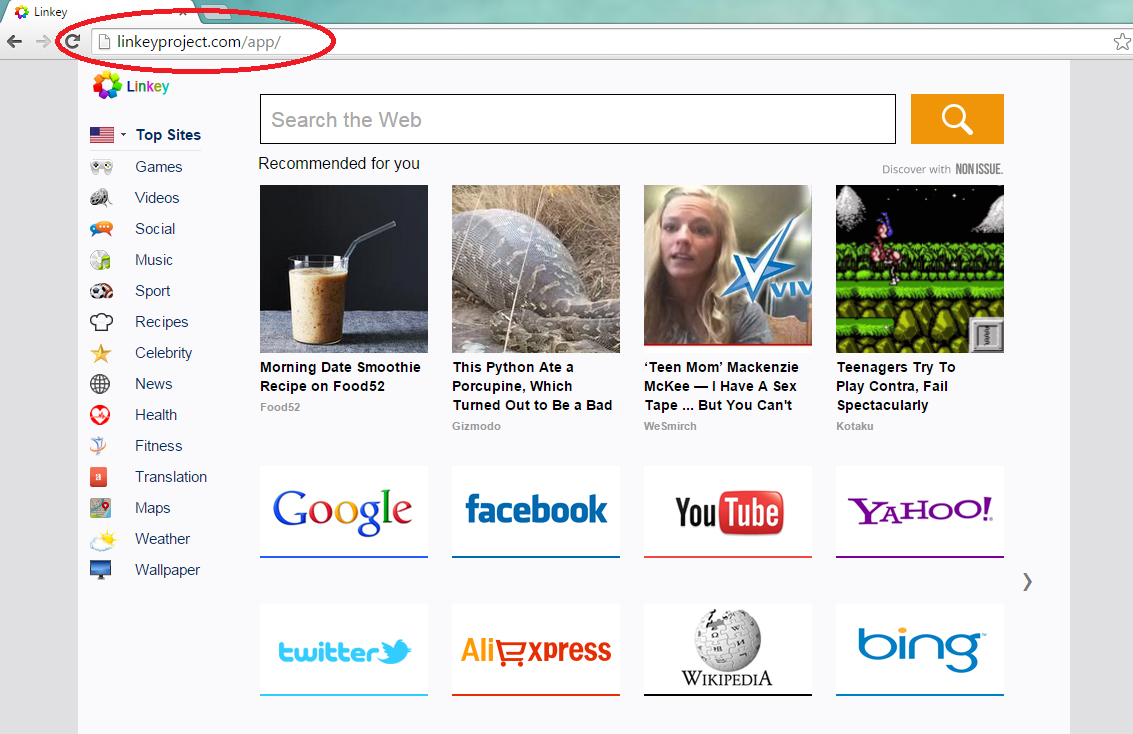Viewport: 1133px width, 734px height.
Task: Click the Sport balls icon
Action: click(101, 290)
